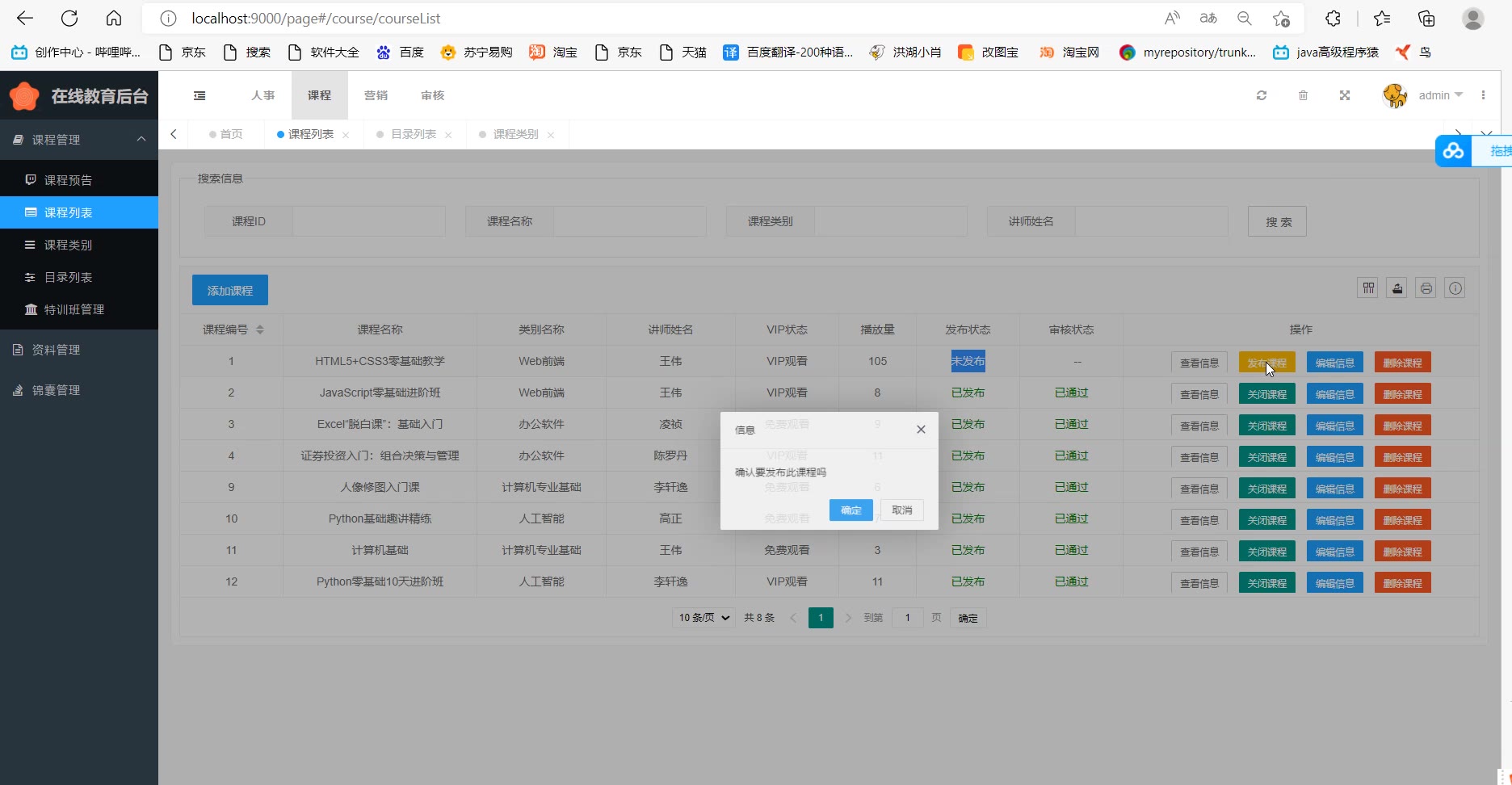Click the print table icon
The width and height of the screenshot is (1512, 785).
click(x=1426, y=288)
